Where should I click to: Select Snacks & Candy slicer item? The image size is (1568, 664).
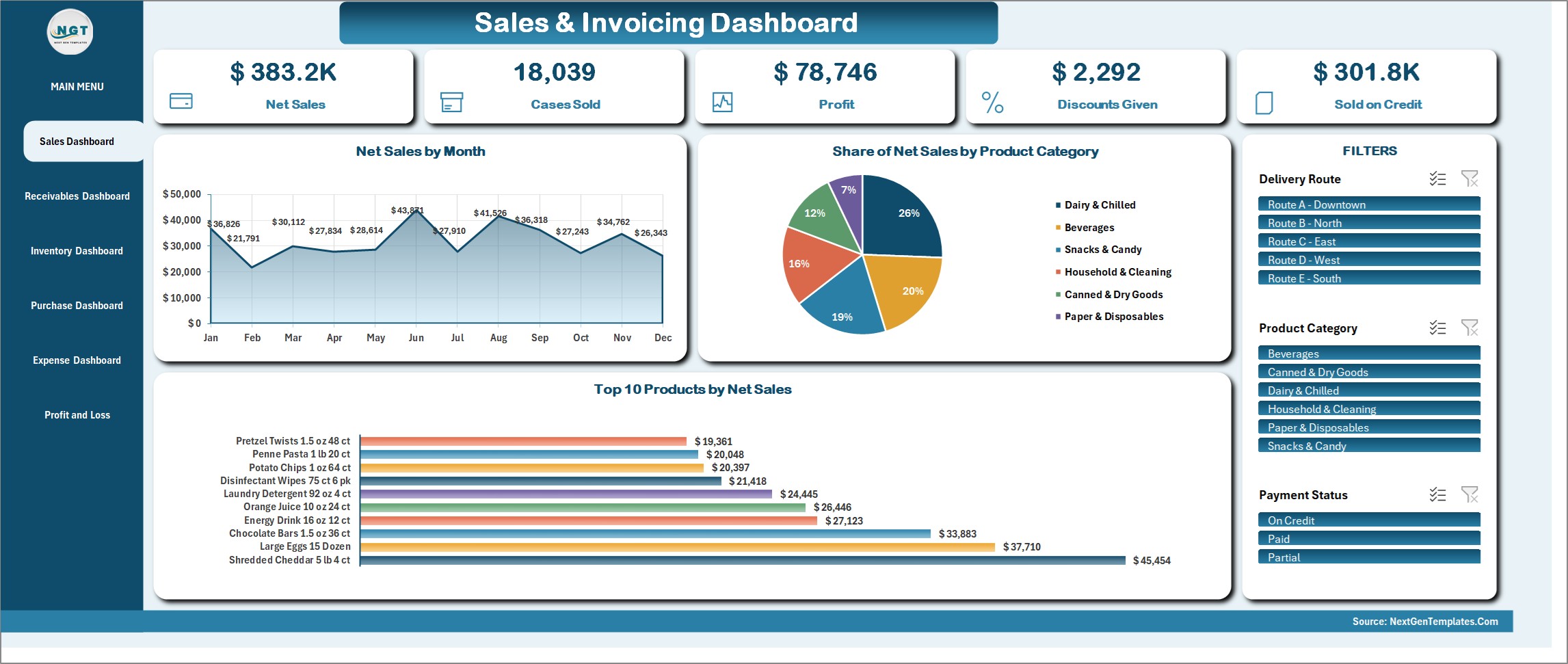(x=1369, y=445)
